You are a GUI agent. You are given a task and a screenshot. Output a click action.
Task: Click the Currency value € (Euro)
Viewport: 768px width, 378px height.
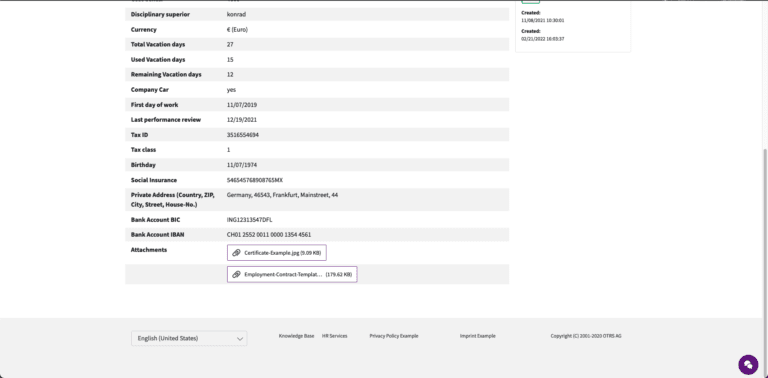[237, 30]
